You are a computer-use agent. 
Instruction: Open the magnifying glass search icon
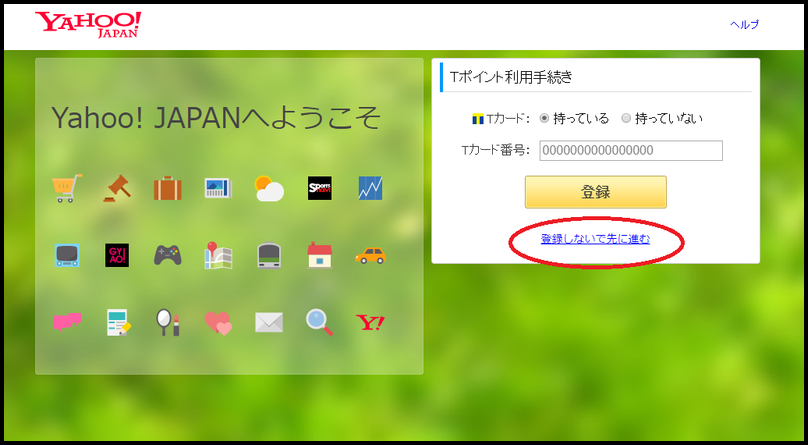pyautogui.click(x=319, y=322)
